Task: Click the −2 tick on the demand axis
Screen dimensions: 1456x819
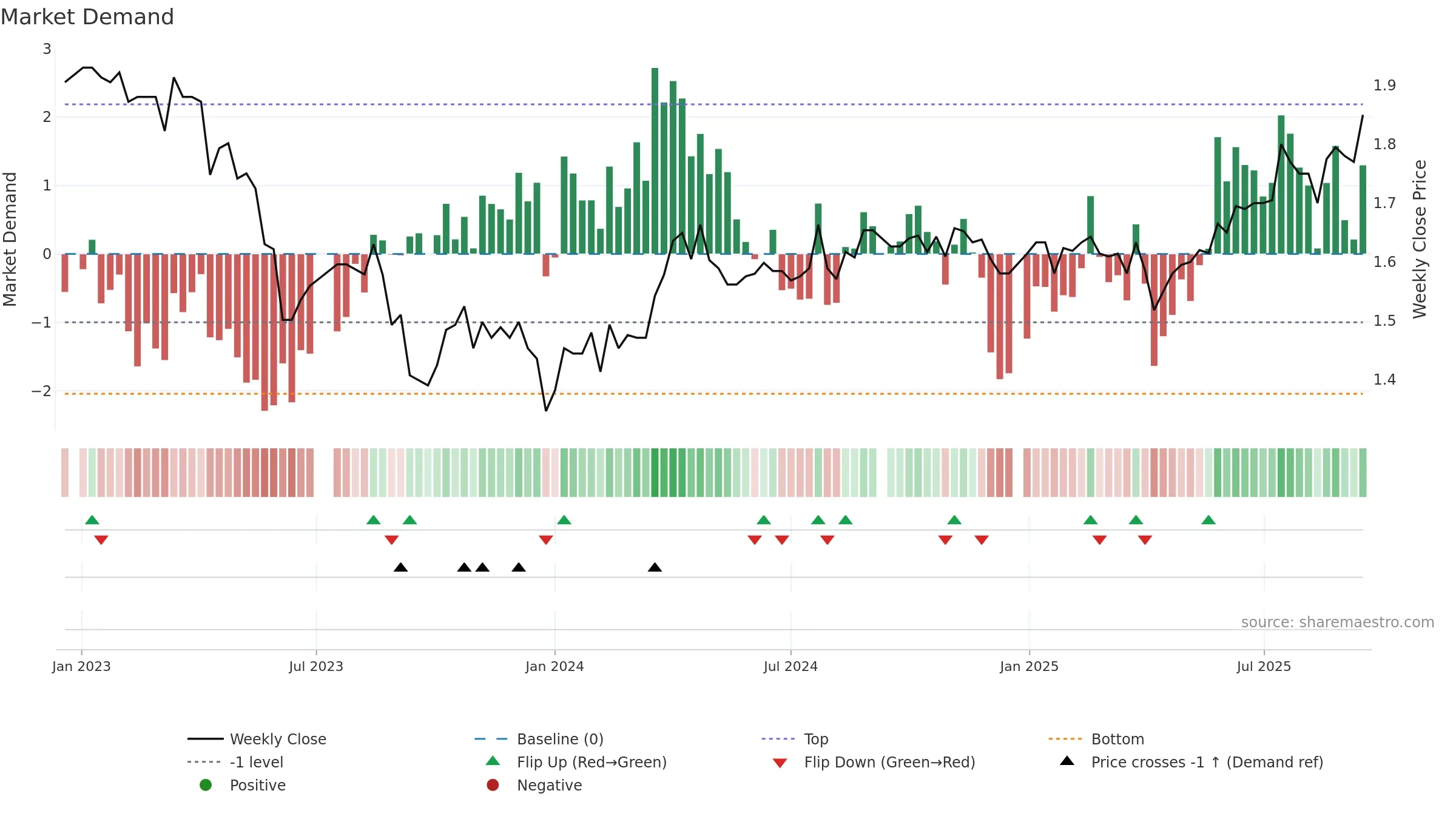Action: click(41, 391)
